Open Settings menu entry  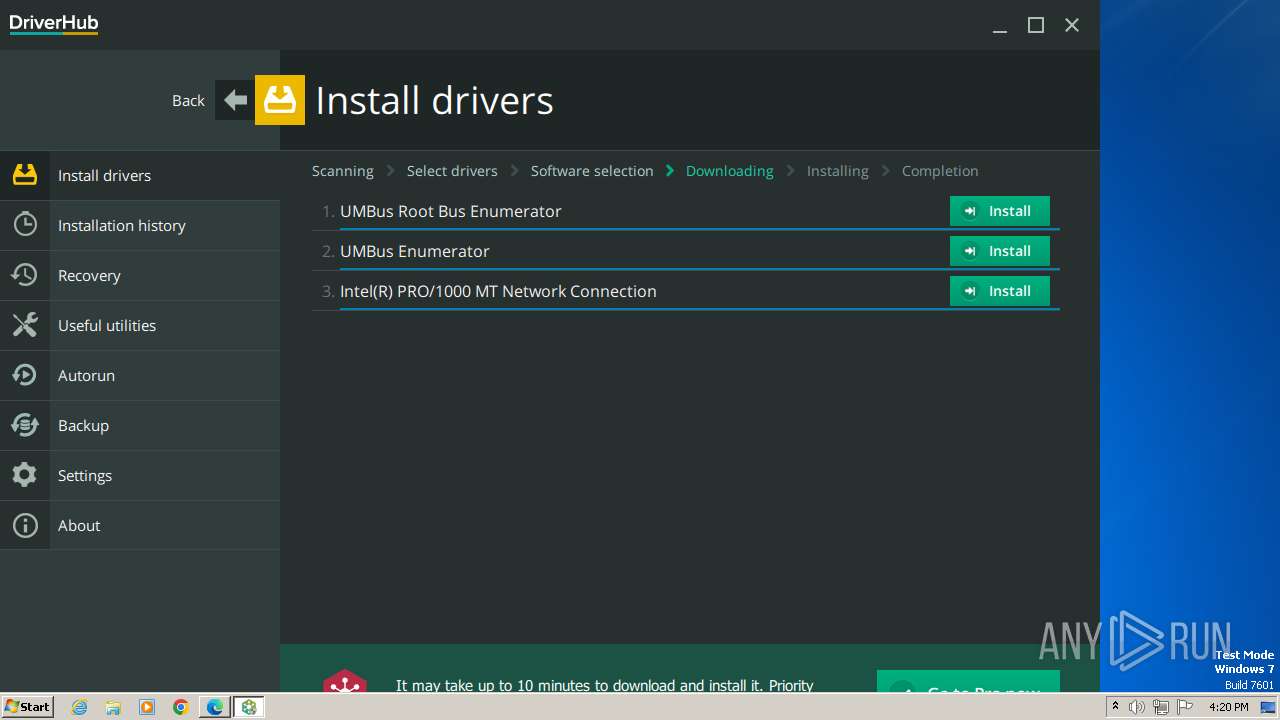coord(140,475)
